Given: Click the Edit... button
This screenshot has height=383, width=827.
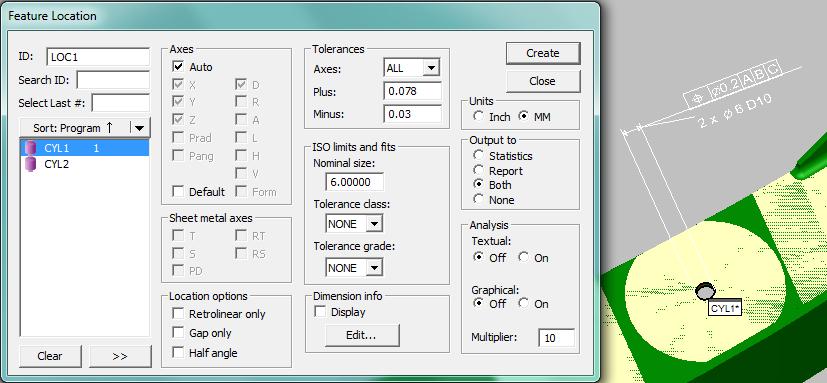Looking at the screenshot, I should coord(362,336).
